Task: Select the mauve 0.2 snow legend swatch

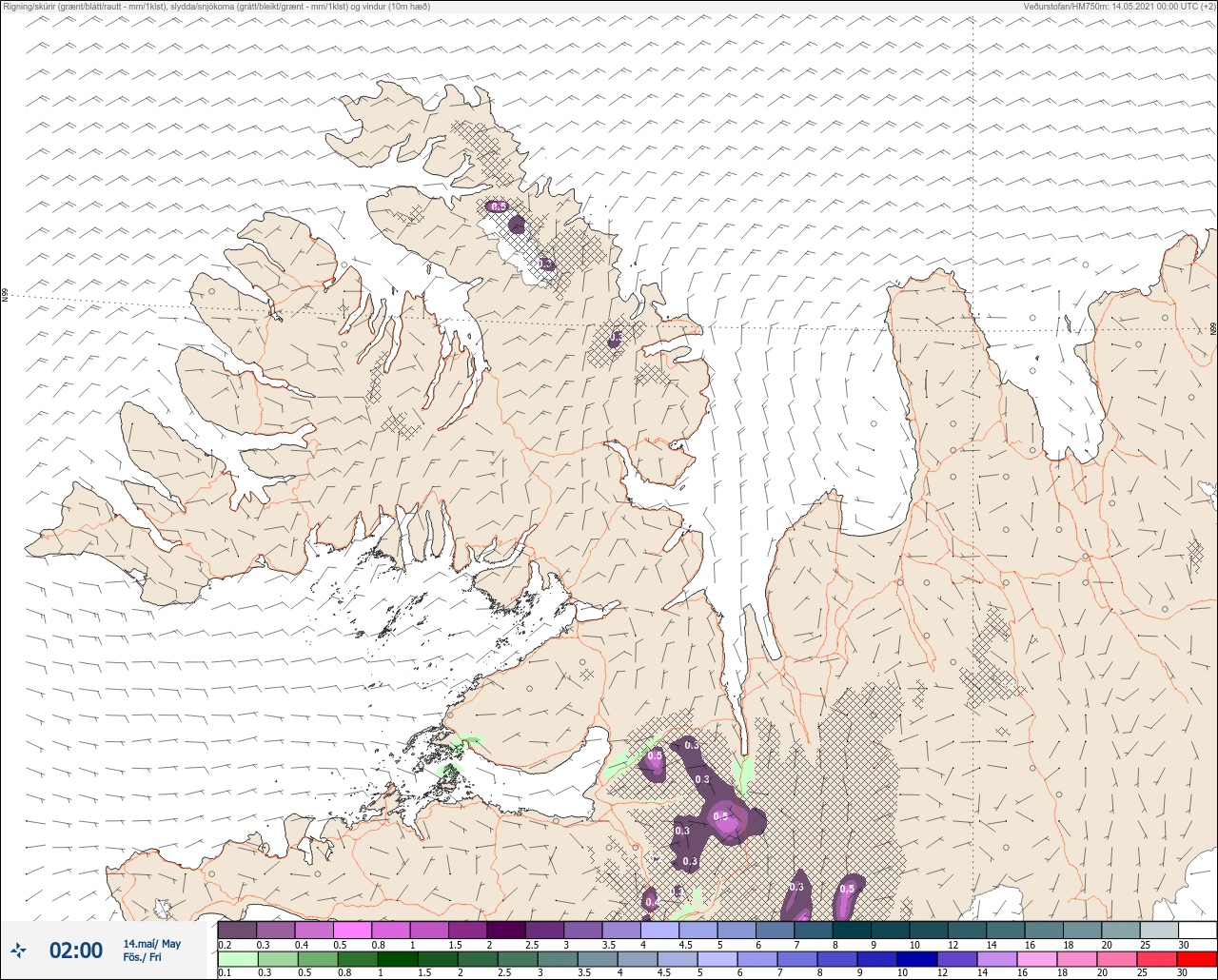Action: coord(237,929)
